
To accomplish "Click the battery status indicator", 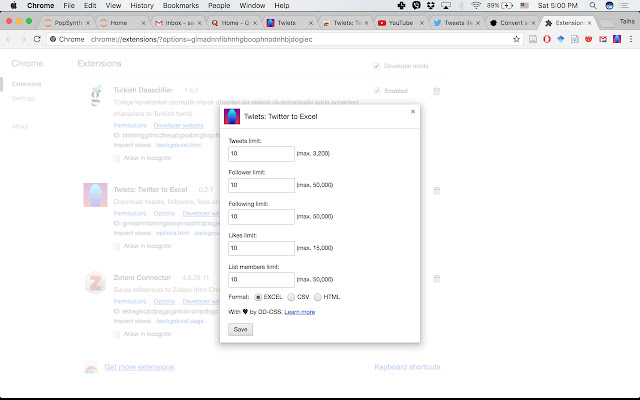I will point(500,5).
